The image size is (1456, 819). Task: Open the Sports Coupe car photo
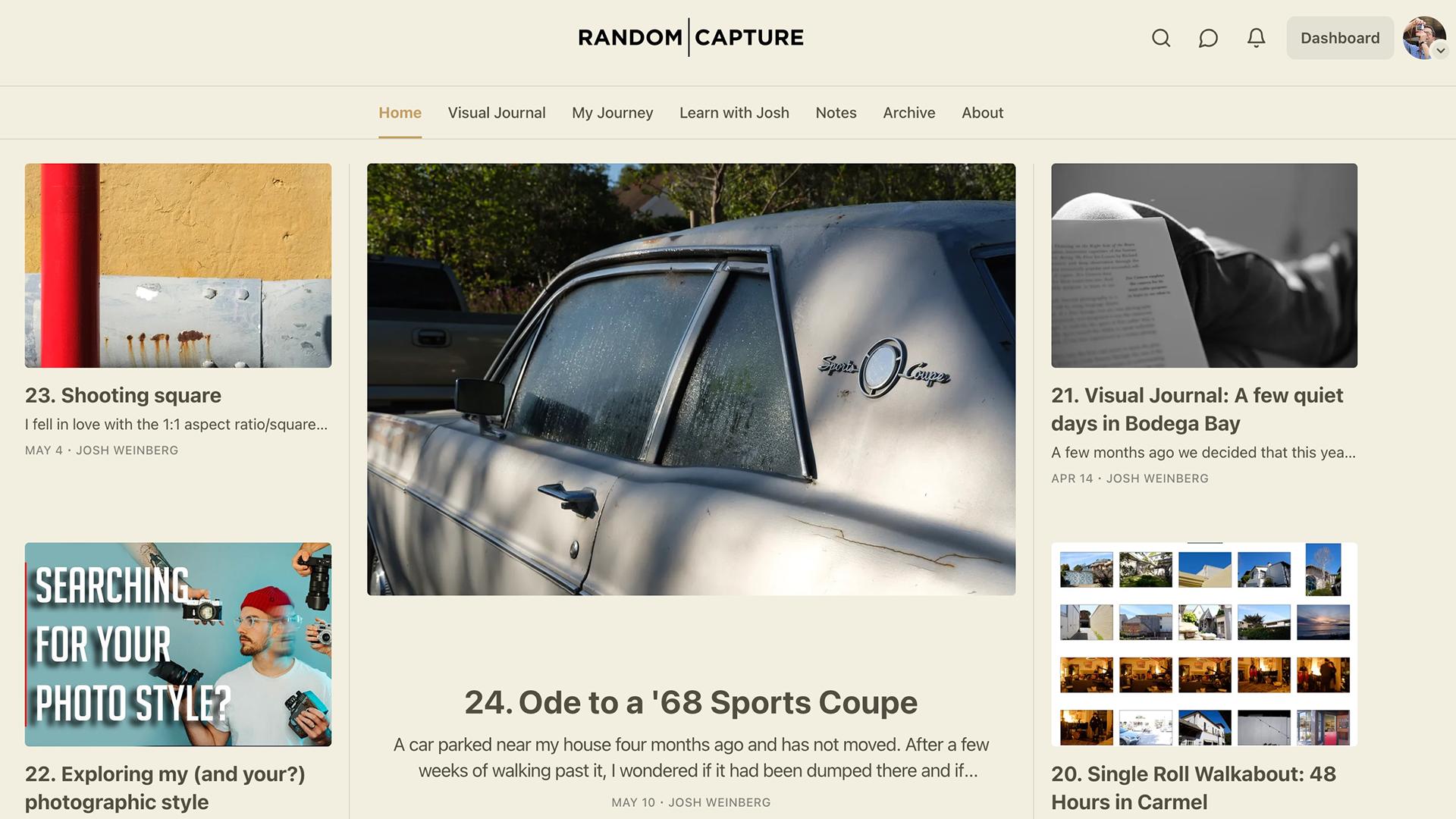691,379
